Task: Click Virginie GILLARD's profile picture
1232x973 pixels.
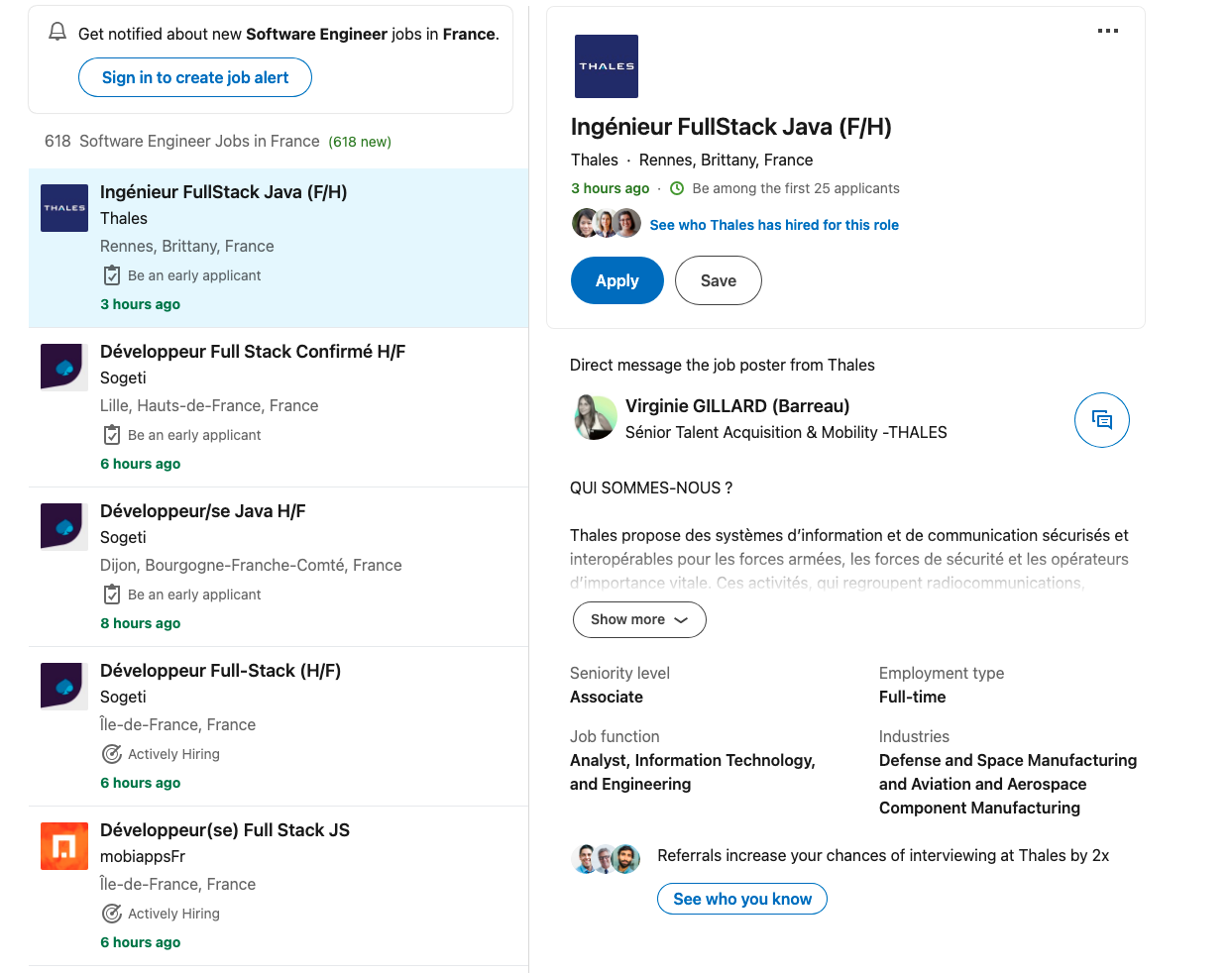Action: click(595, 416)
